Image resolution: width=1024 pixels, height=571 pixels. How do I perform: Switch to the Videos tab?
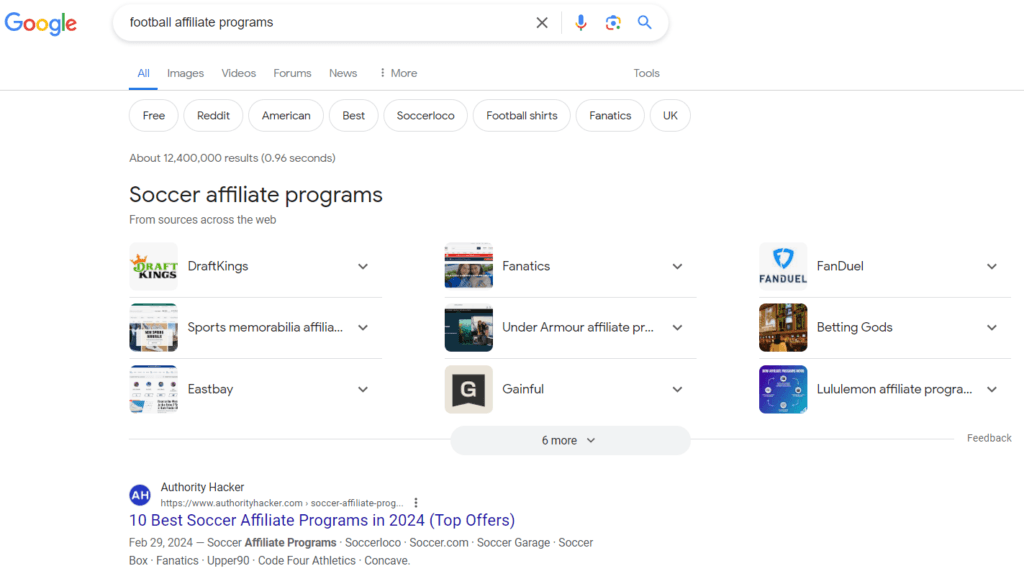pyautogui.click(x=238, y=73)
